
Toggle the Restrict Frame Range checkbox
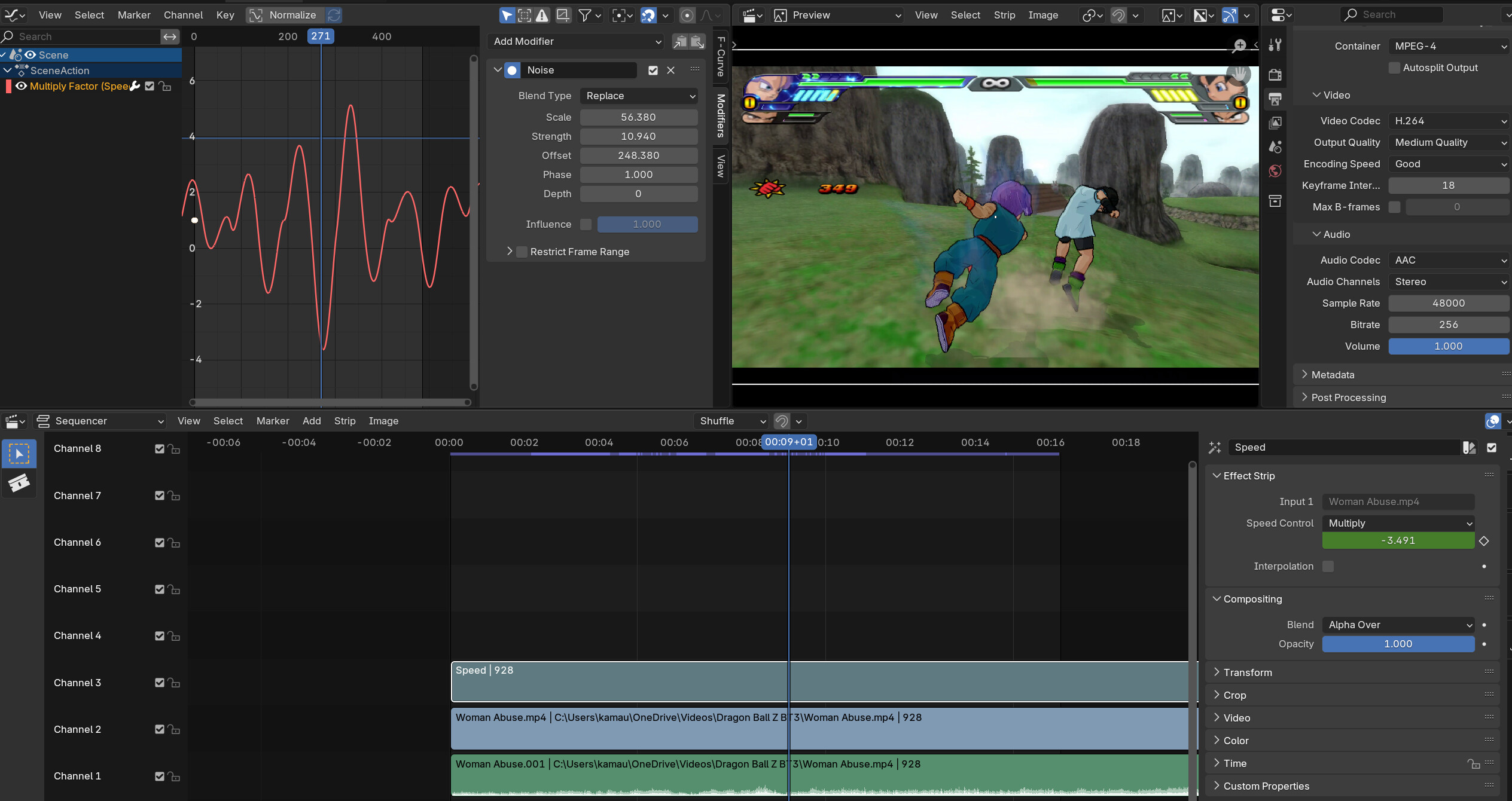[522, 252]
